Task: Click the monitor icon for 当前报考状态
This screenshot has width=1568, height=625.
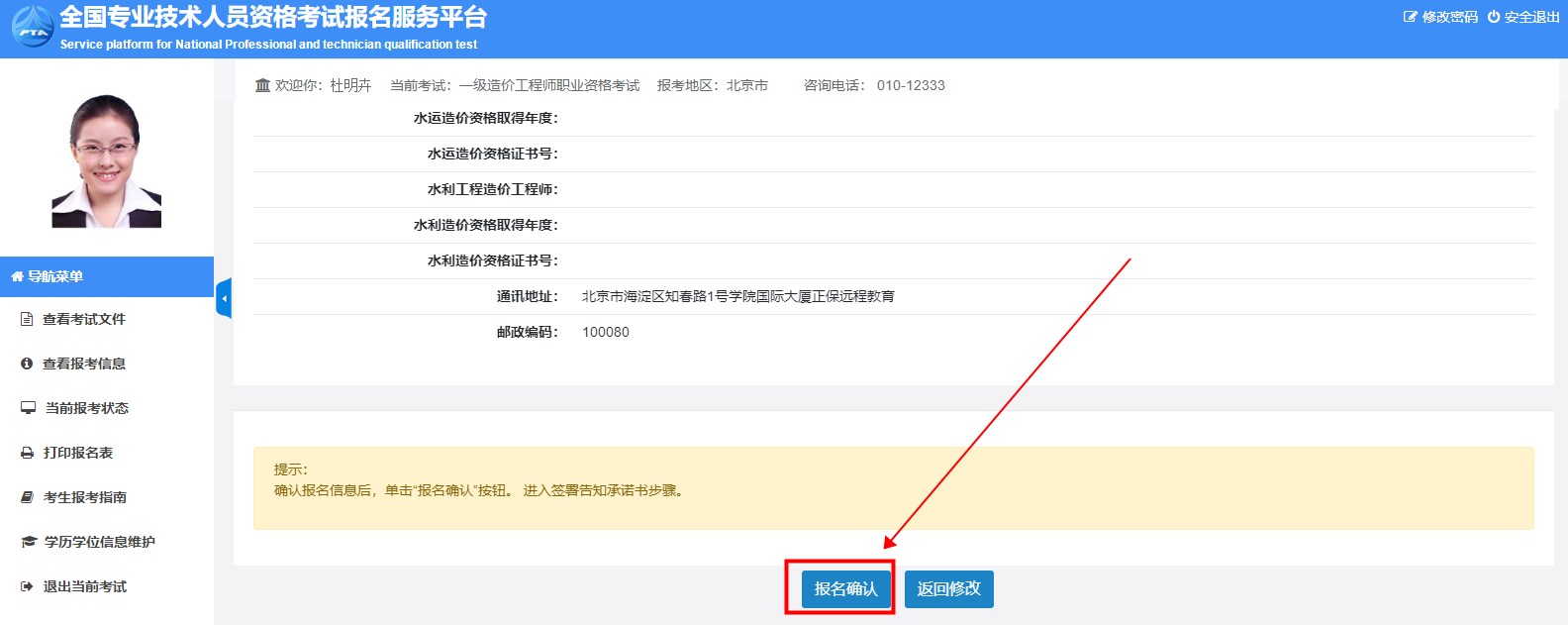Action: (x=28, y=408)
